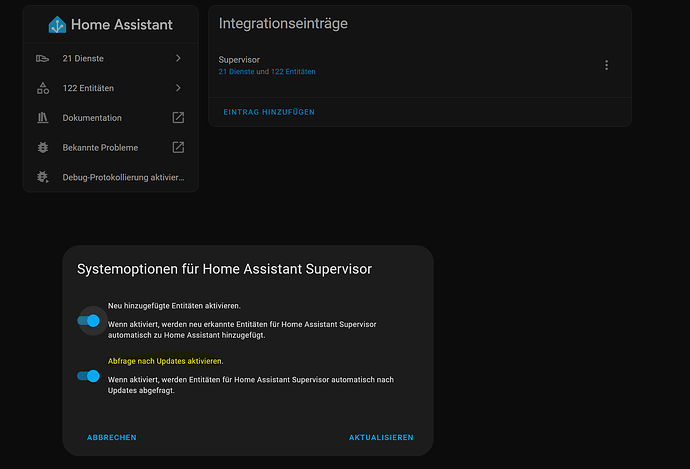Open the external link icon for Dokumentation
Viewport: 690px width, 469px height.
point(178,117)
